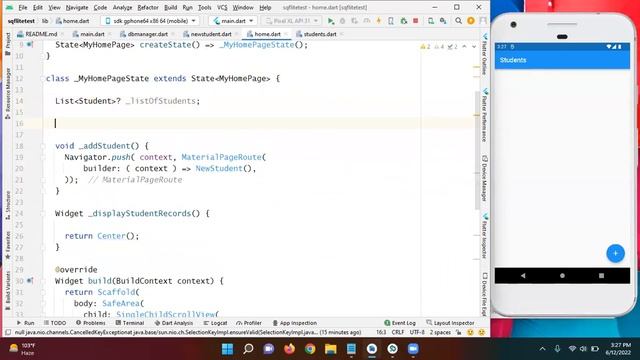Viewport: 640px width, 360px height.
Task: Fold the _addStudent method at line 18
Action: [x=43, y=146]
